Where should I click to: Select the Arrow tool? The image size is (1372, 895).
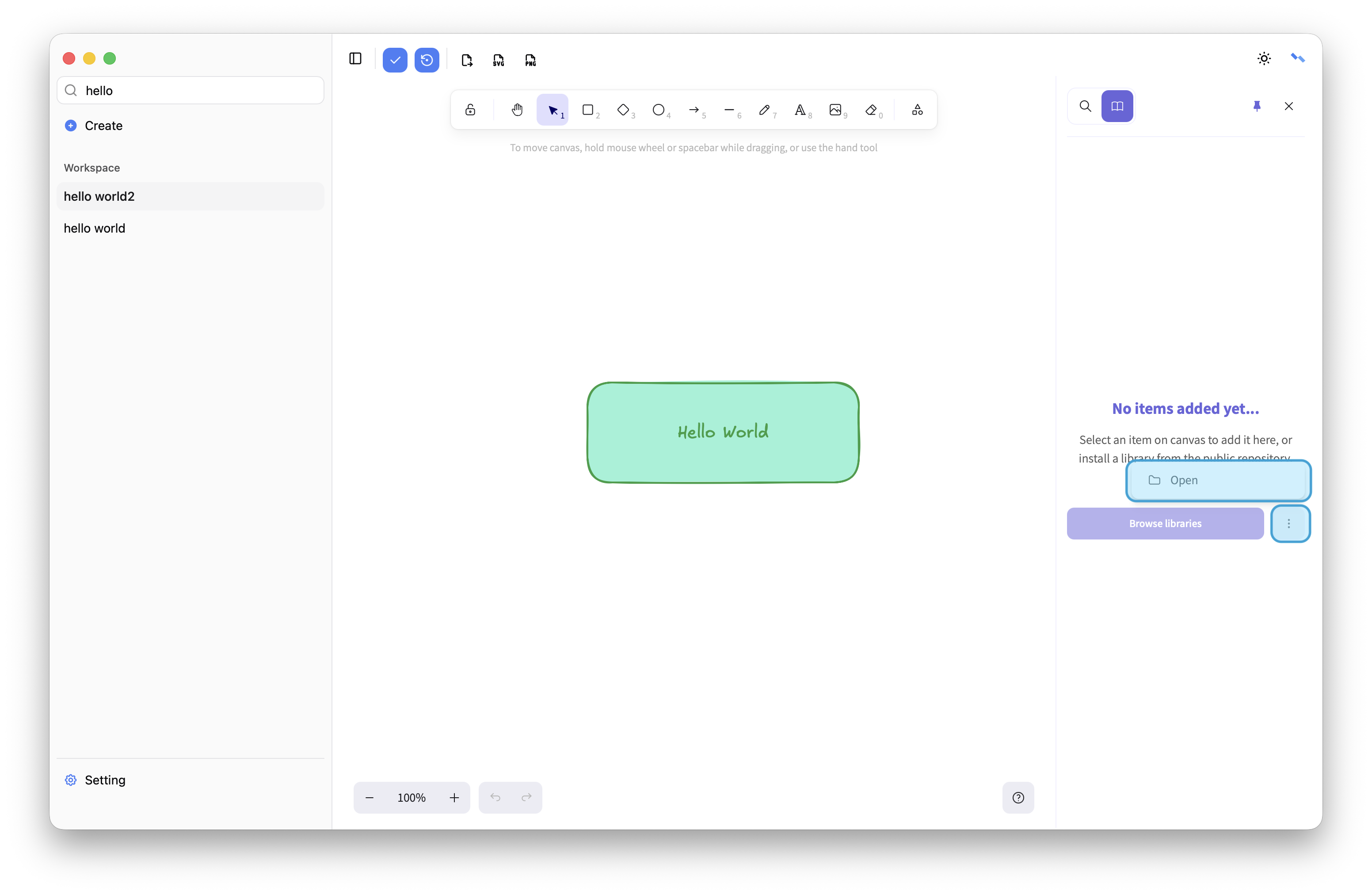[694, 110]
